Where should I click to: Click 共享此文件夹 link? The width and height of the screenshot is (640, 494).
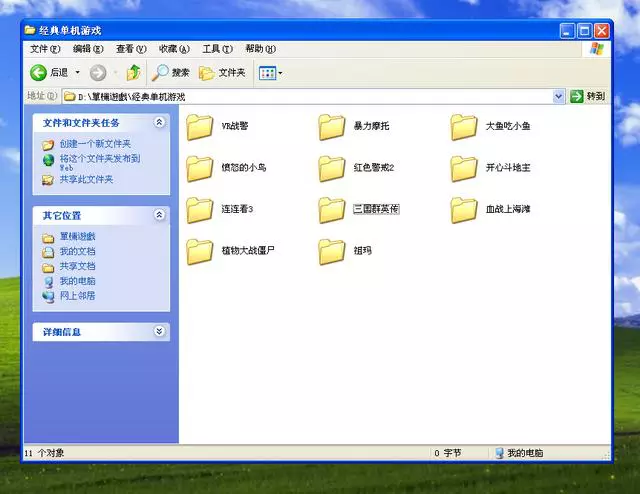(86, 179)
